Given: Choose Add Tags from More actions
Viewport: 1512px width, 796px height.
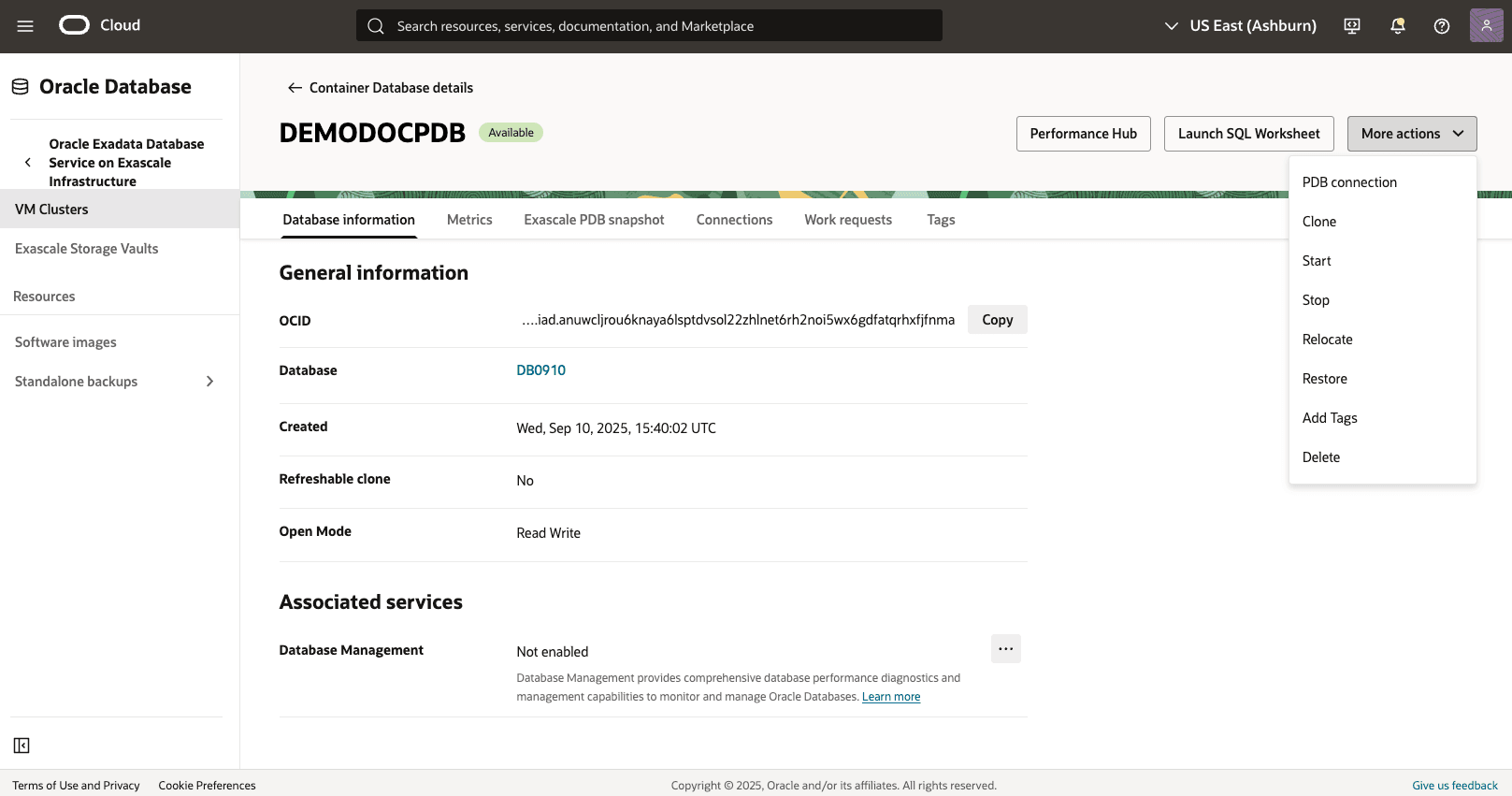Looking at the screenshot, I should pos(1383,418).
